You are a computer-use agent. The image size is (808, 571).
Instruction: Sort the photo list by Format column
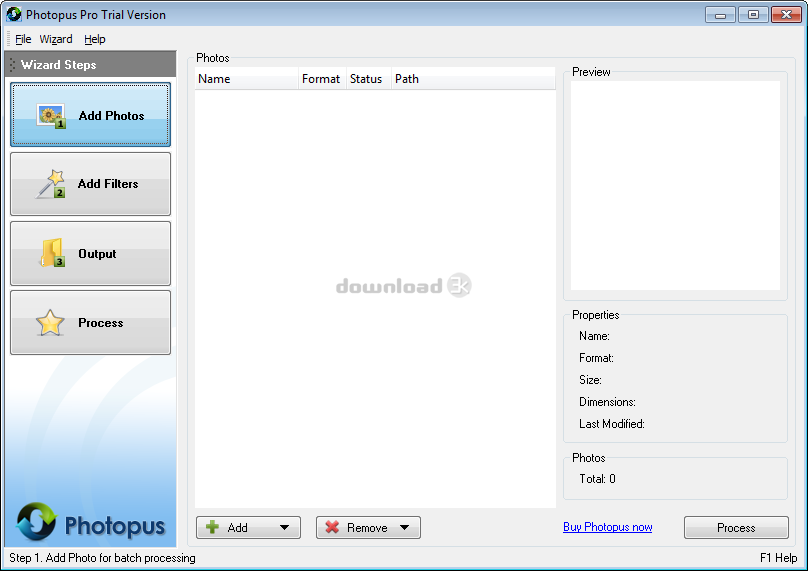322,79
